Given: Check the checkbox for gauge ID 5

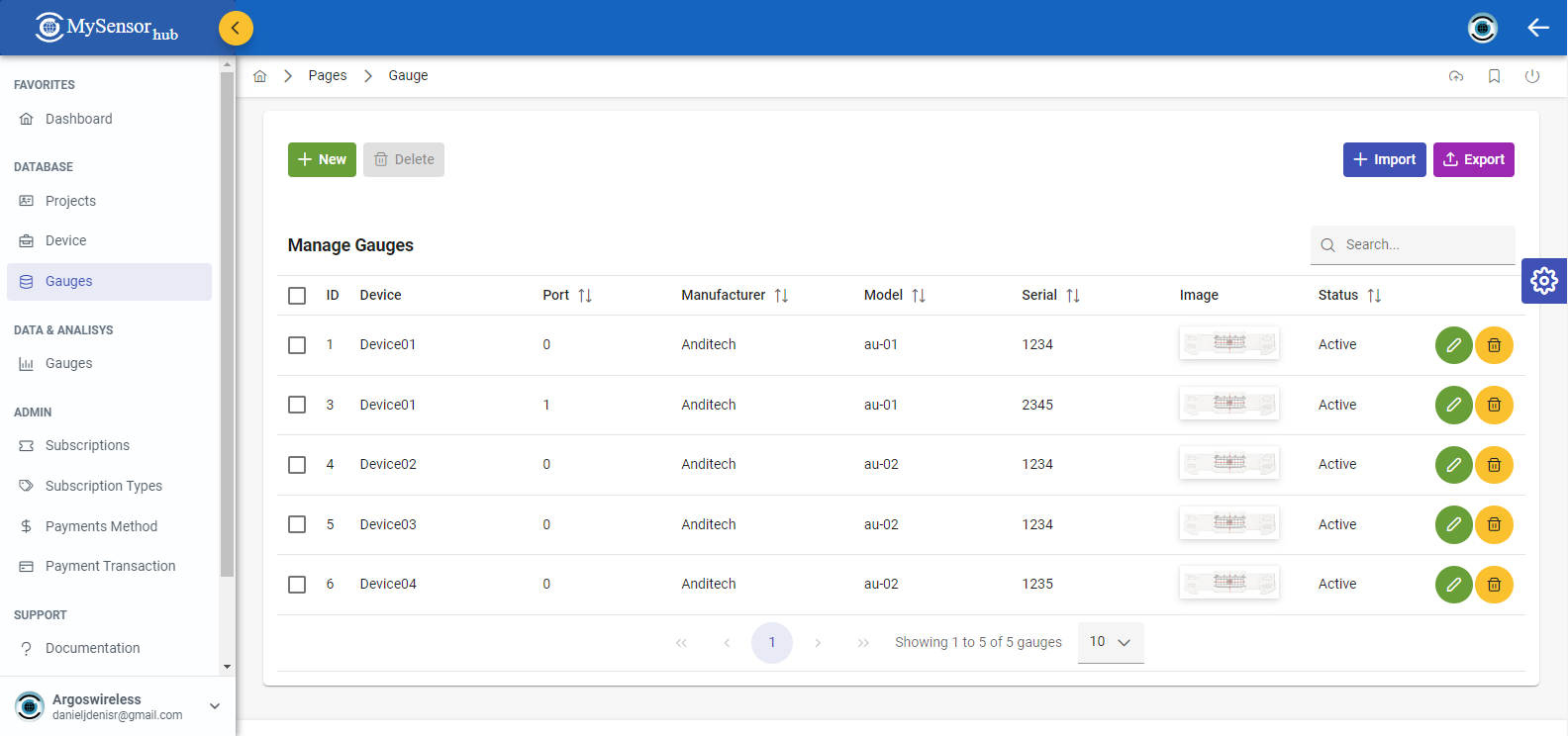Looking at the screenshot, I should point(297,524).
